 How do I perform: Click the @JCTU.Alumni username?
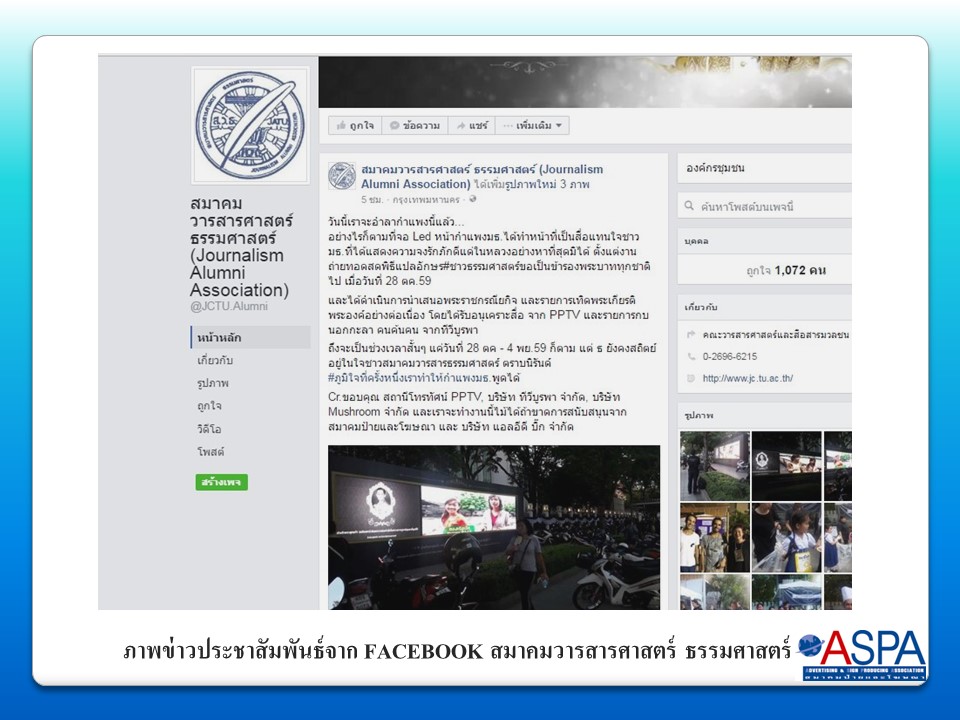229,306
